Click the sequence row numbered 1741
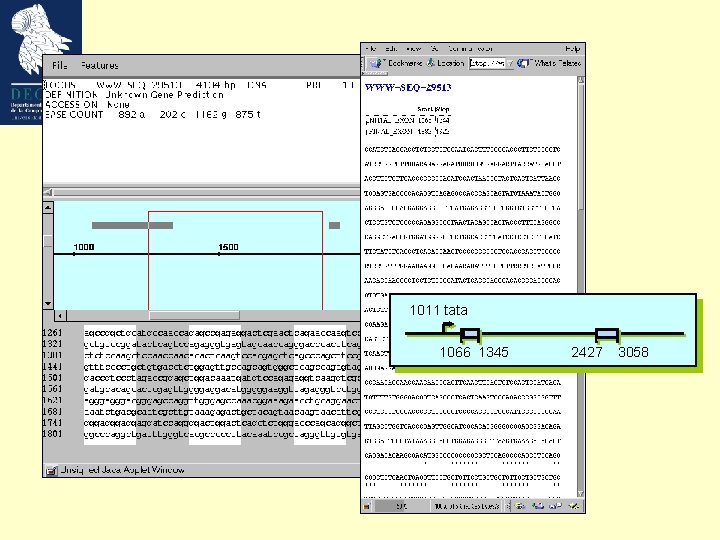The width and height of the screenshot is (720, 540). pyautogui.click(x=202, y=423)
